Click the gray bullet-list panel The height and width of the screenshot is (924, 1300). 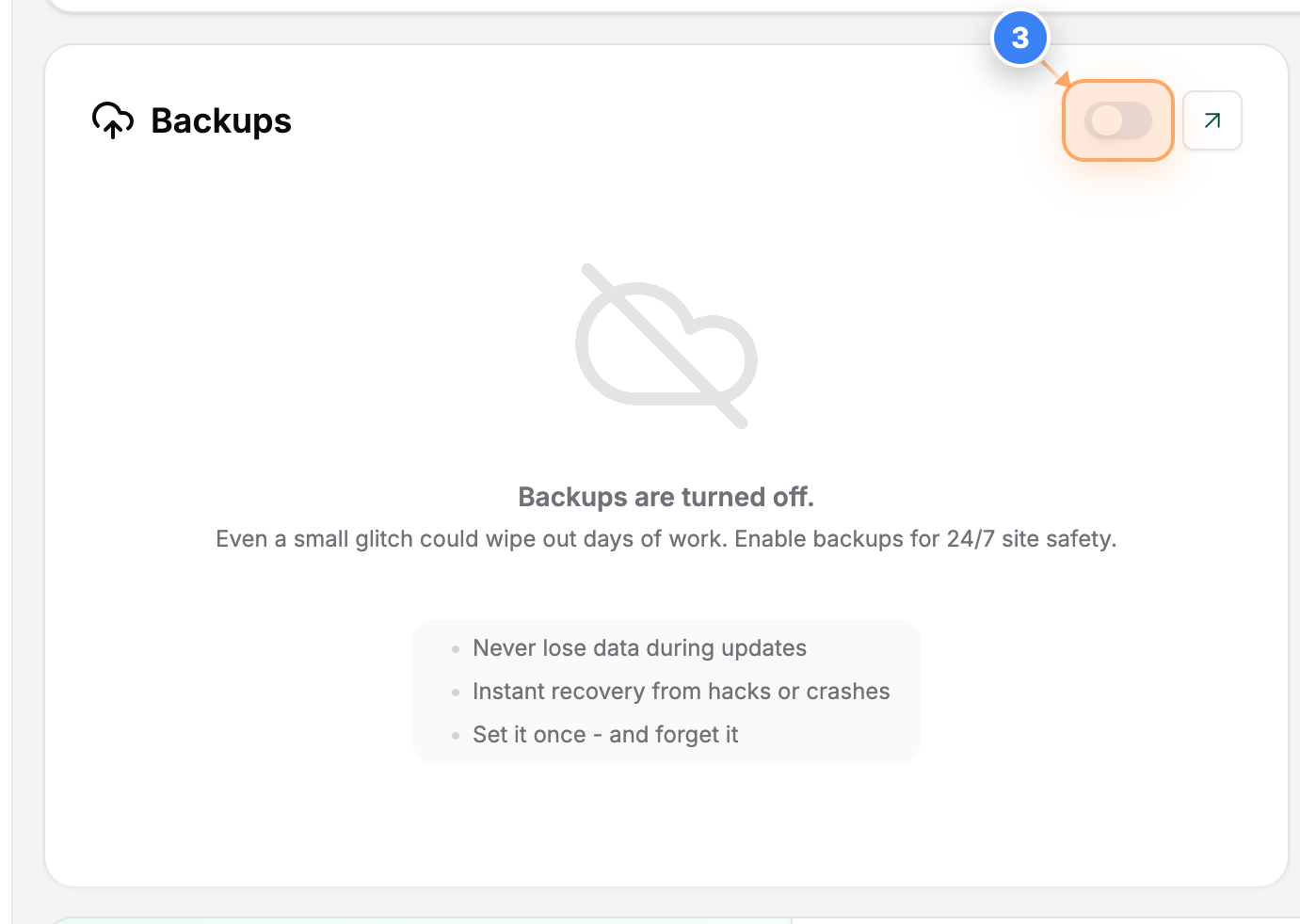click(x=666, y=691)
